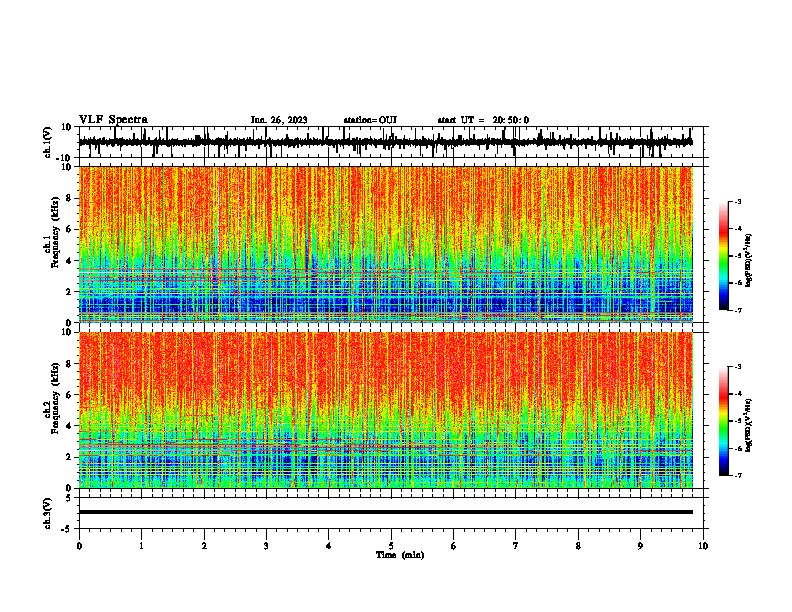Click the ch.2 color scale bar
This screenshot has width=792, height=612.
click(723, 421)
